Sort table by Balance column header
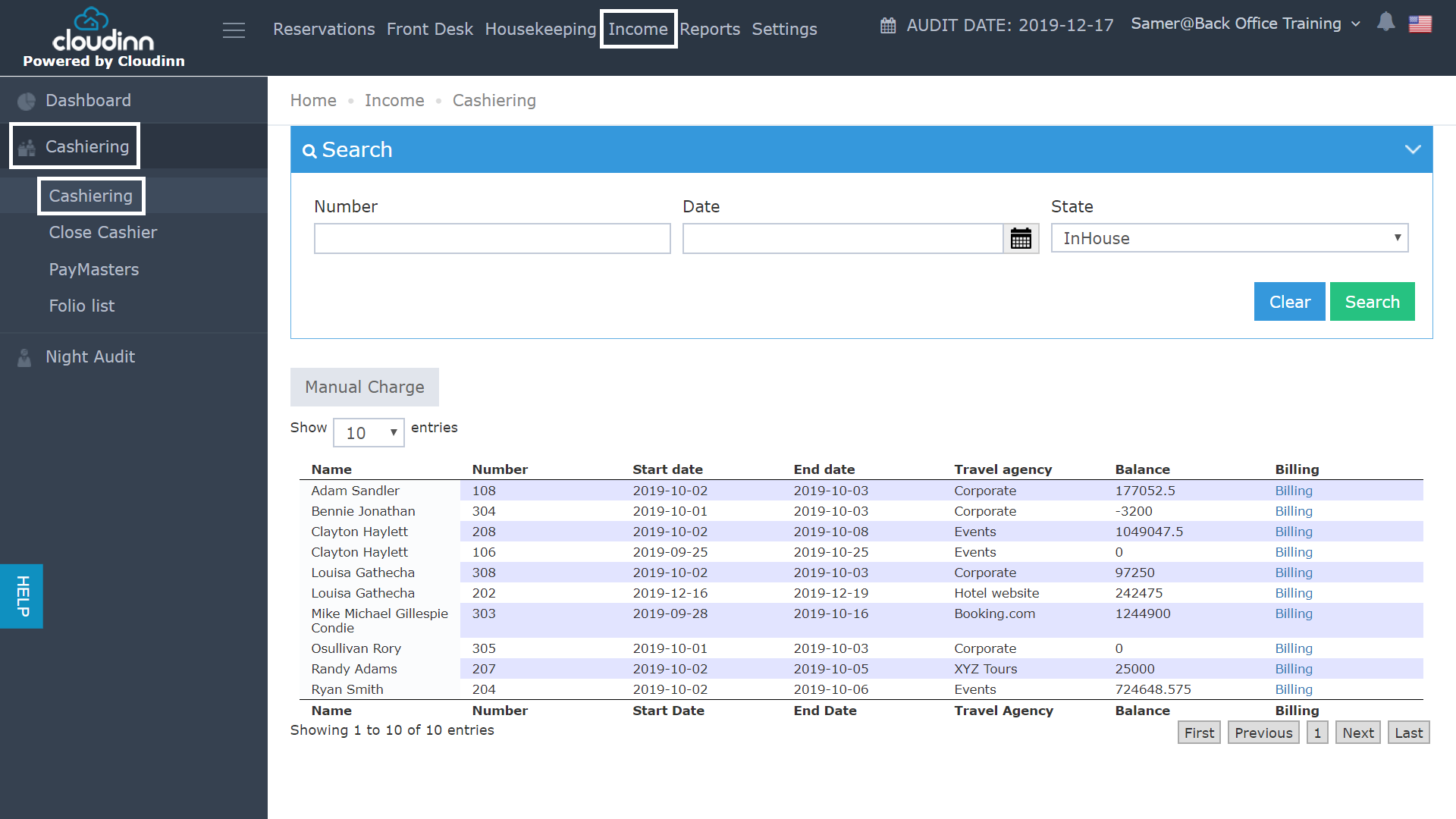The height and width of the screenshot is (819, 1456). pyautogui.click(x=1142, y=469)
